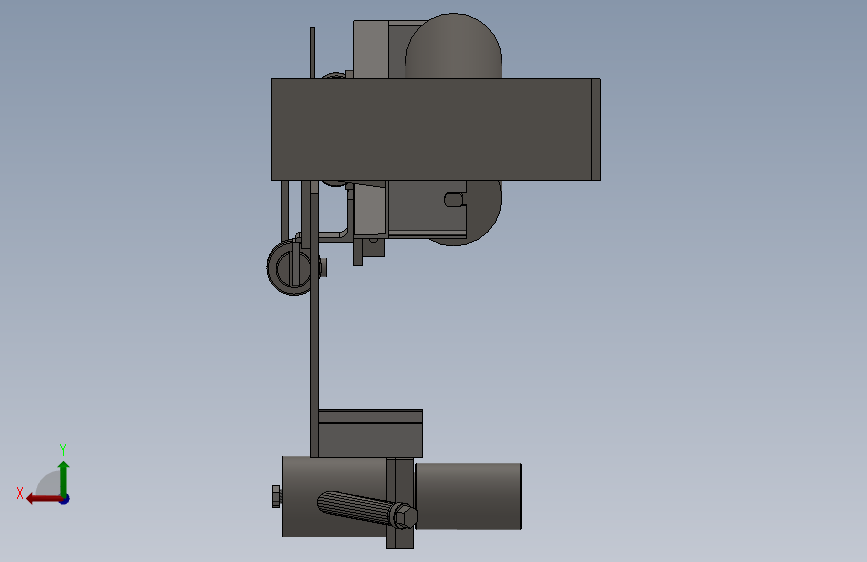Select the hex bolt head left of the lower cylinder
Viewport: 867px width, 562px height.
pyautogui.click(x=276, y=496)
